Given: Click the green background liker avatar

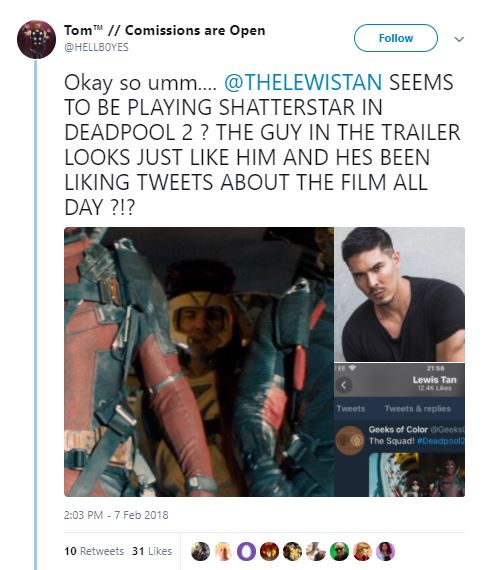Looking at the screenshot, I should [339, 551].
